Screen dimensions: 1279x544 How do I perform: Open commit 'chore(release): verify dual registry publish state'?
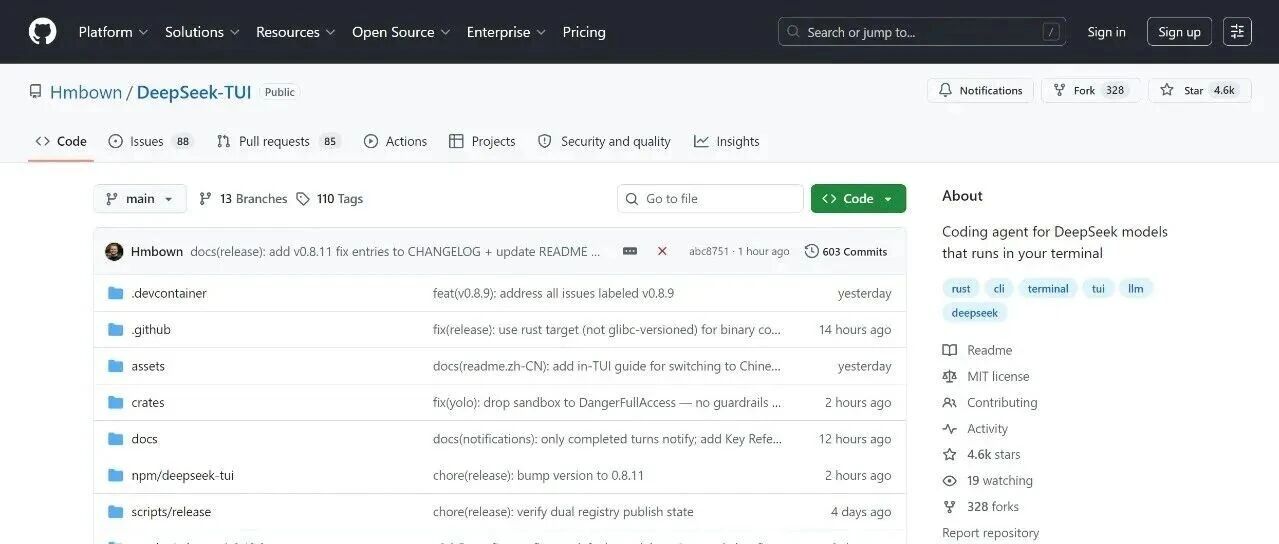563,512
